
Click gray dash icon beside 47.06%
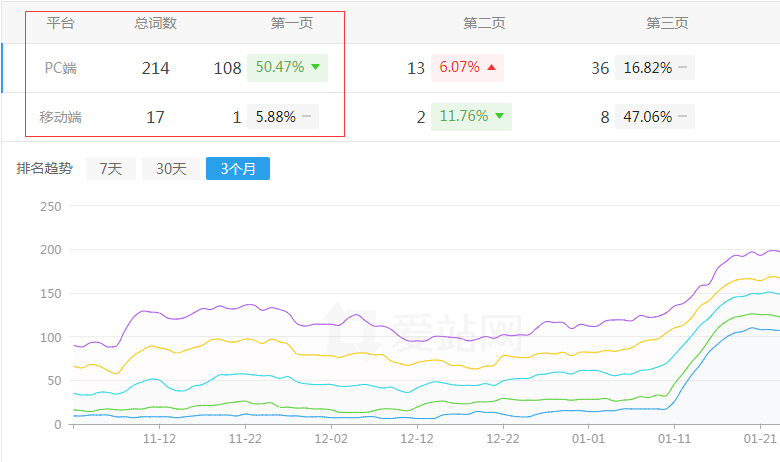click(x=682, y=117)
